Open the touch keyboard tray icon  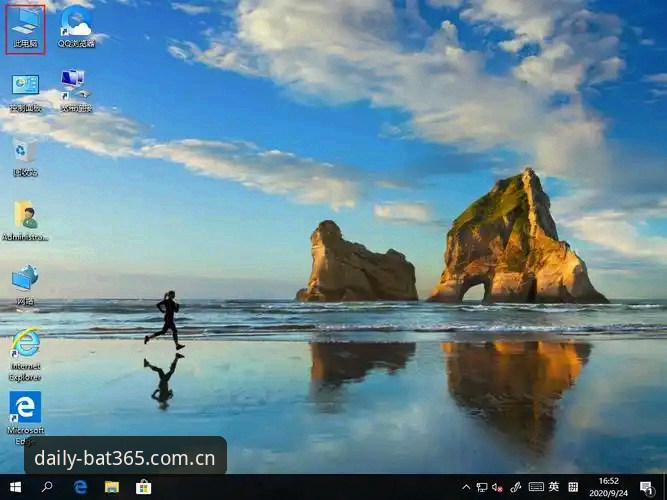tap(536, 487)
